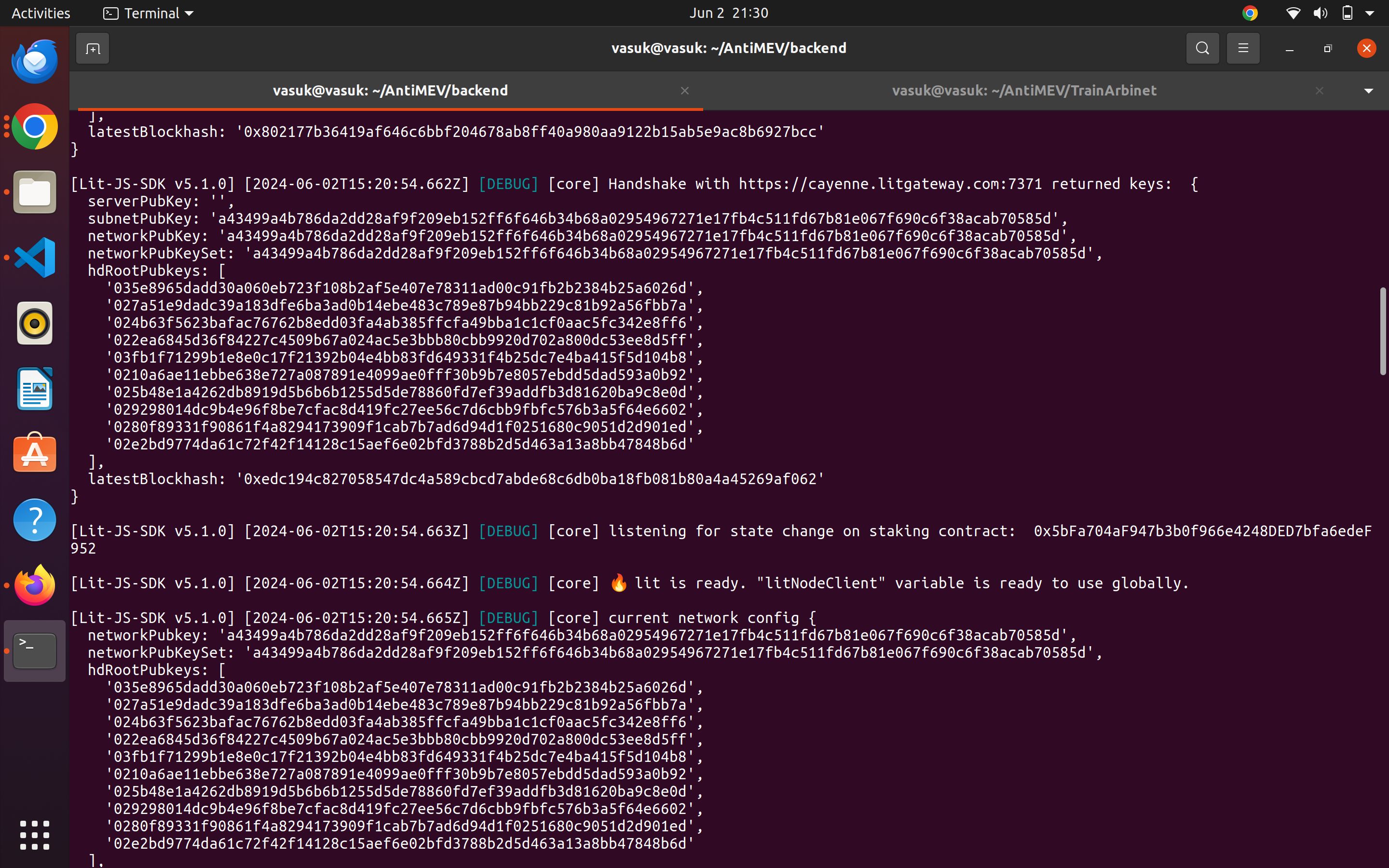
Task: Click the terminal window title text
Action: coord(728,48)
